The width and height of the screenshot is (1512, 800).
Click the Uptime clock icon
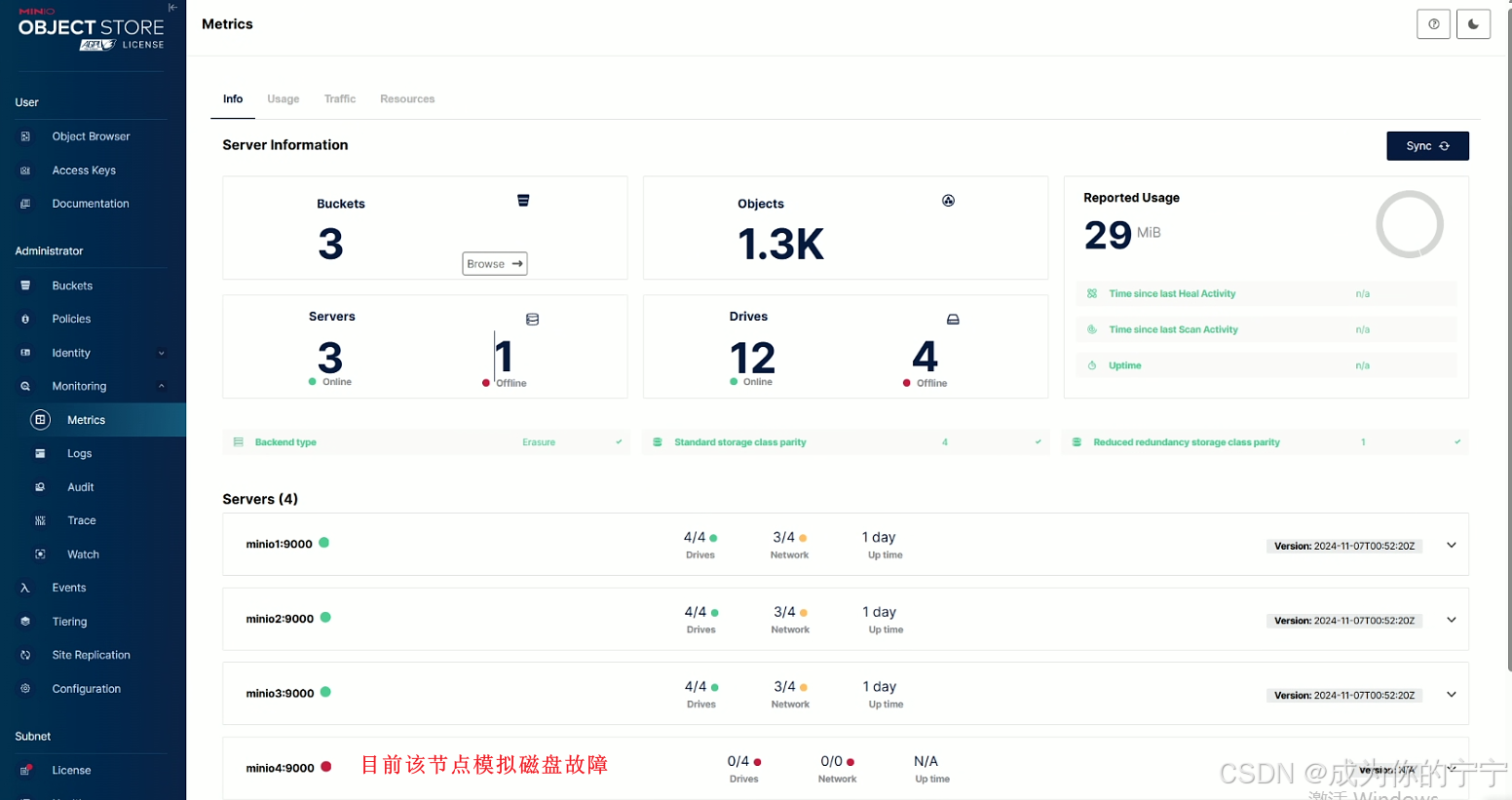pos(1092,365)
